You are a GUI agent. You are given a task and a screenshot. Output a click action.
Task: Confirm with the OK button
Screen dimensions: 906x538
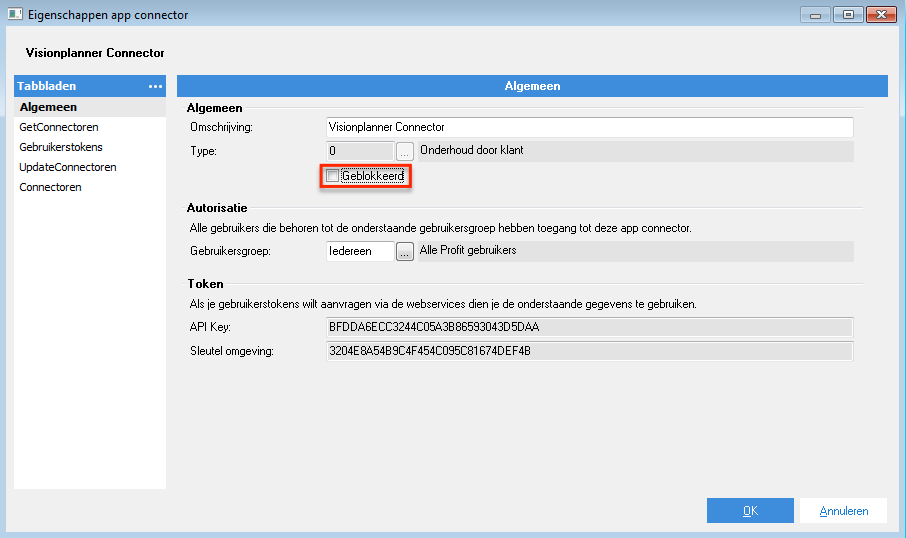point(750,511)
